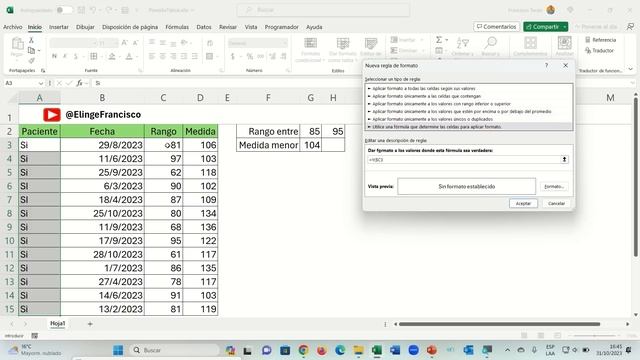This screenshot has width=640, height=360.
Task: Click the Ordenar y filtrar icon
Action: pos(462,43)
